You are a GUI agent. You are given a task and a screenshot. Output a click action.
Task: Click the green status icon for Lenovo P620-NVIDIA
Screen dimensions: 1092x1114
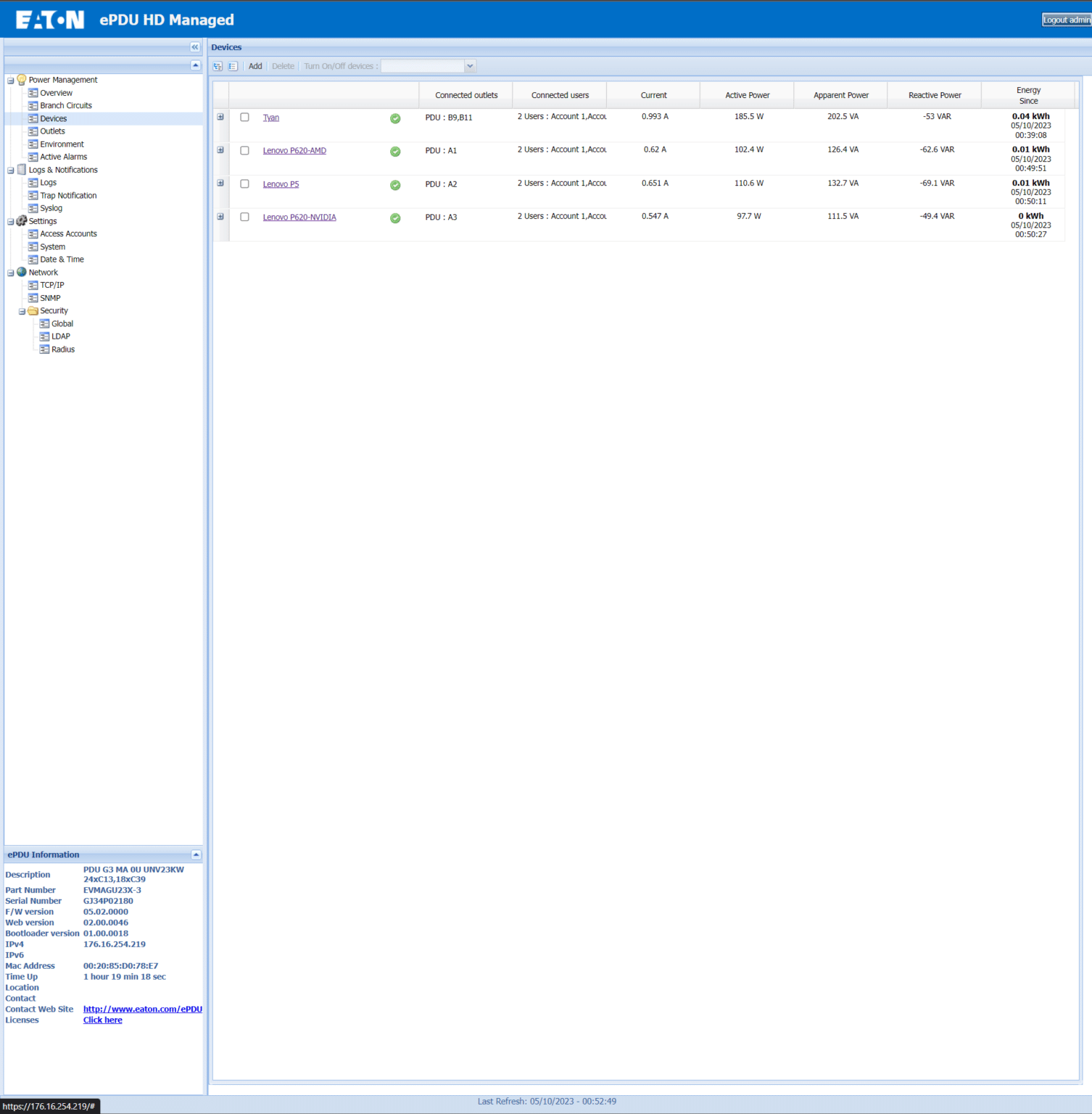coord(395,218)
